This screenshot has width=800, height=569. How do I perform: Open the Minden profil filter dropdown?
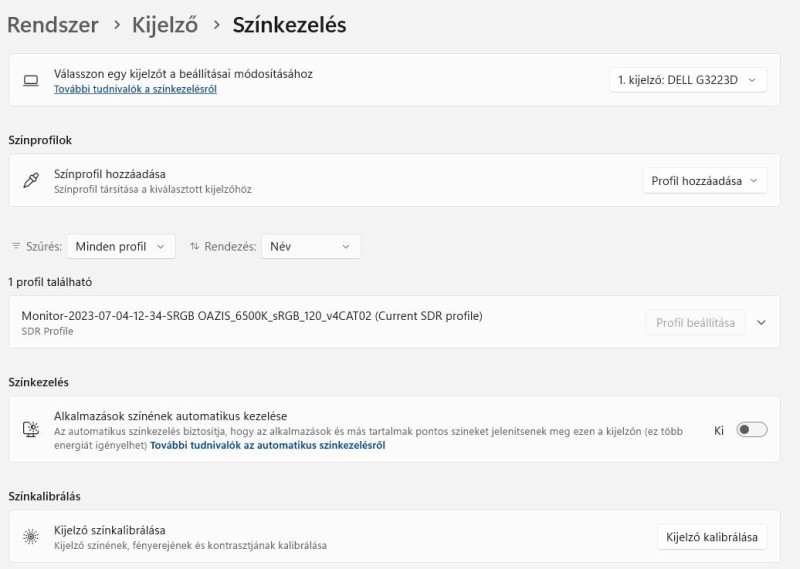120,246
